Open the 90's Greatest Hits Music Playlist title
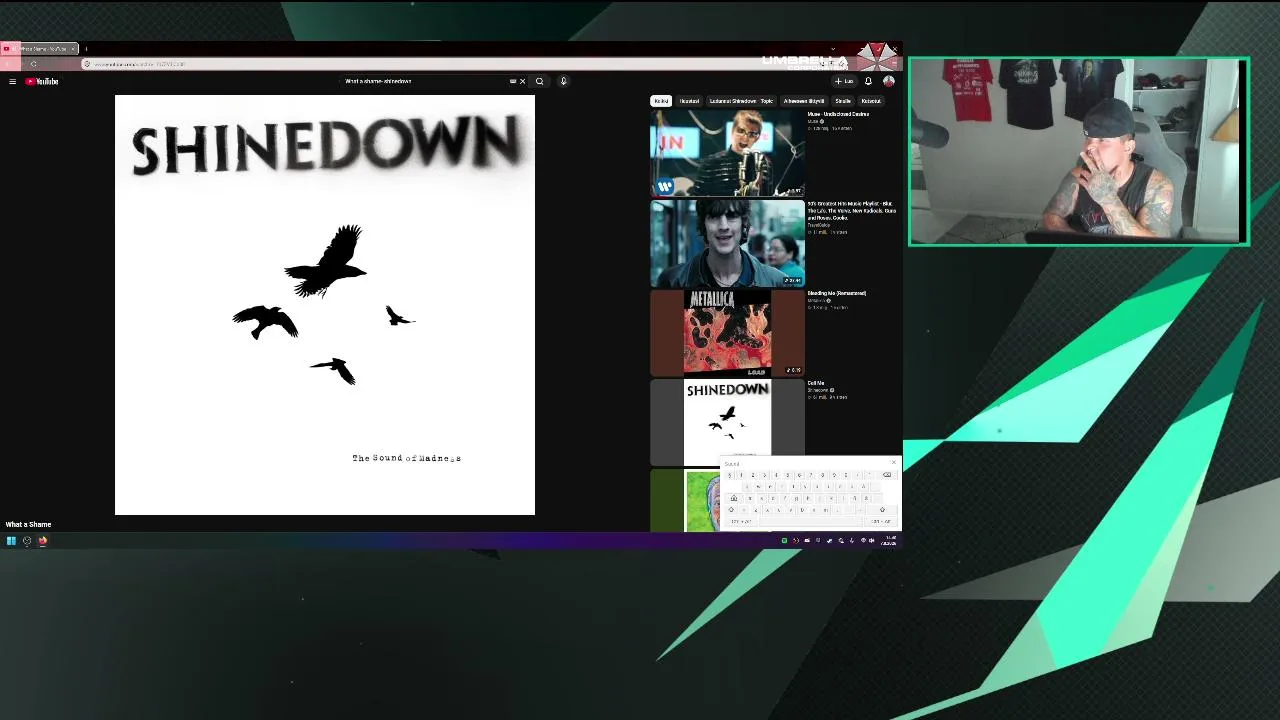Screen dimensions: 1280x720 click(851, 210)
